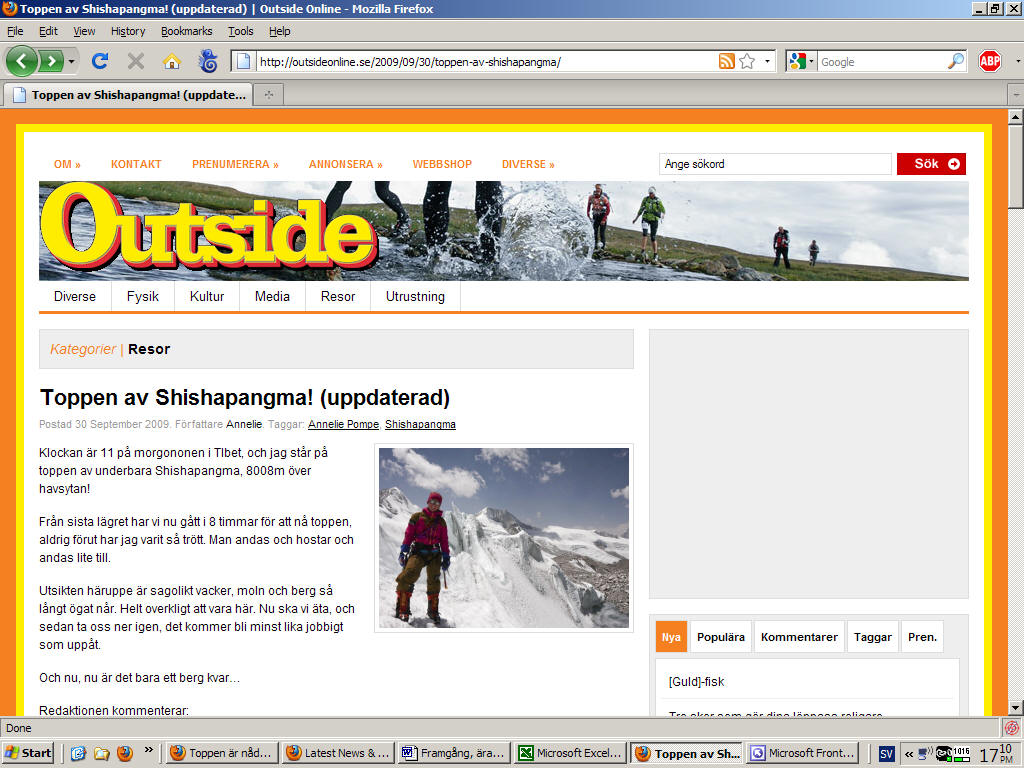This screenshot has height=768, width=1024.
Task: Expand the OM » site menu
Action: 67,164
